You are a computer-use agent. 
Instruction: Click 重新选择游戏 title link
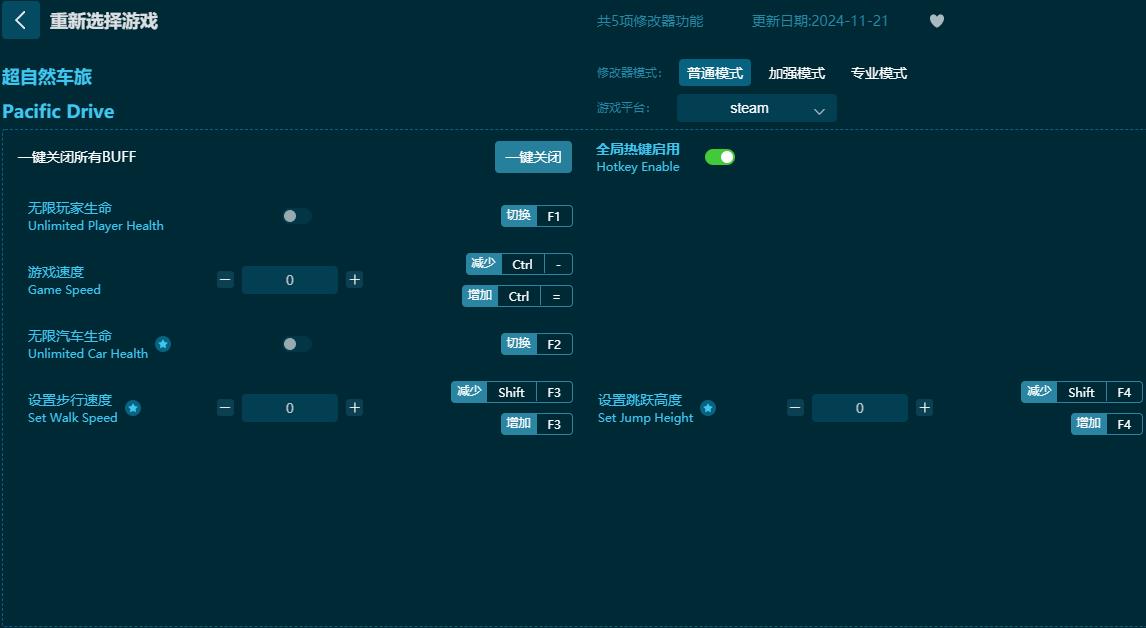104,21
